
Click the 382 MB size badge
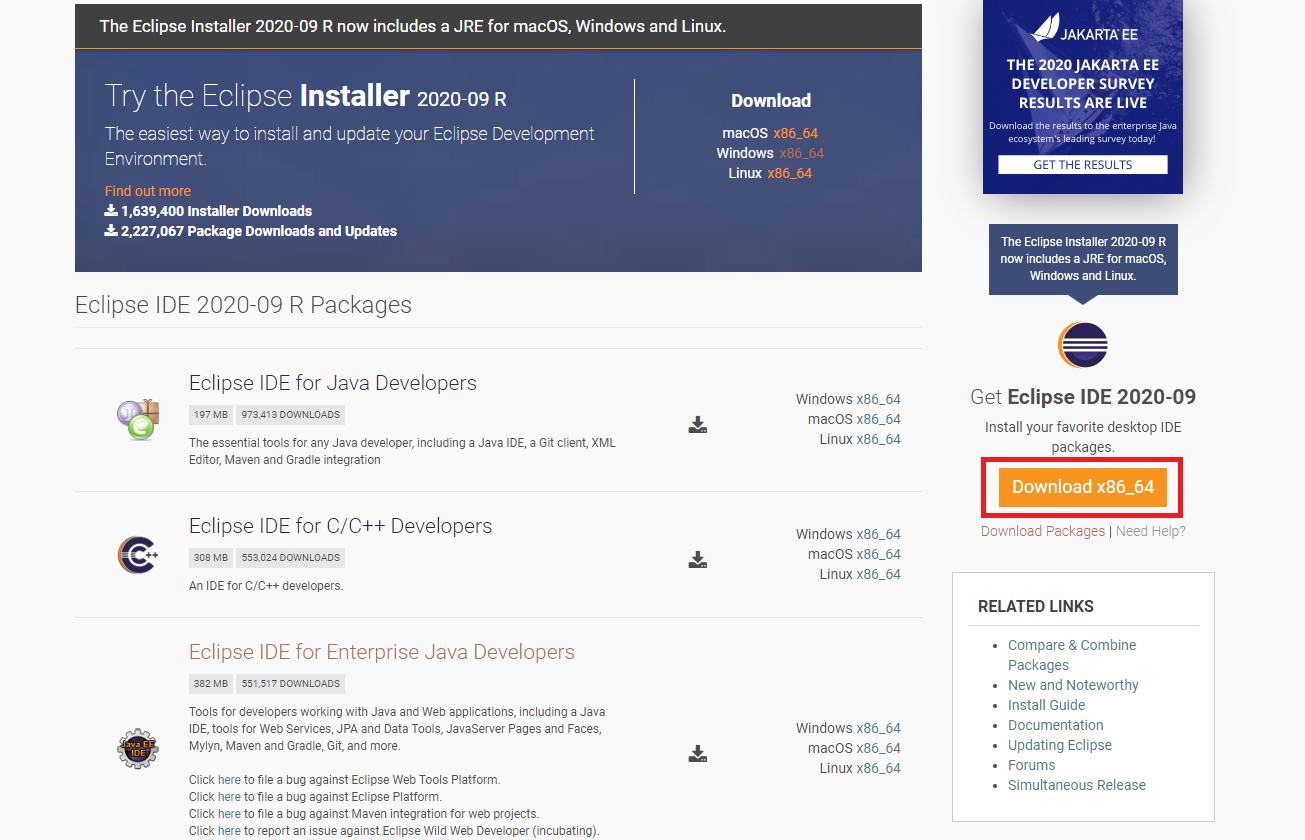click(x=211, y=684)
